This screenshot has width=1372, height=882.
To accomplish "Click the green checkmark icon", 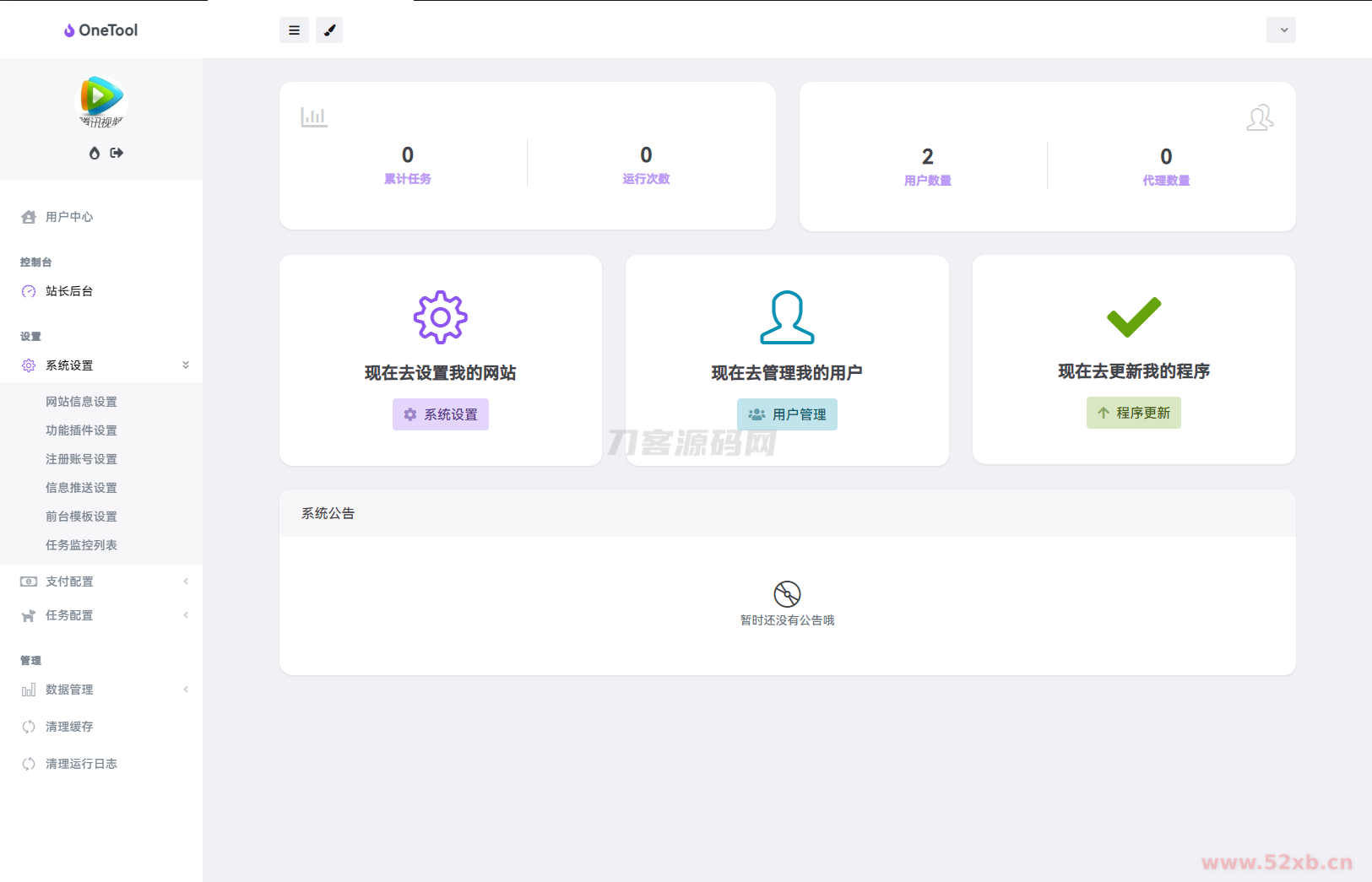I will 1133,317.
